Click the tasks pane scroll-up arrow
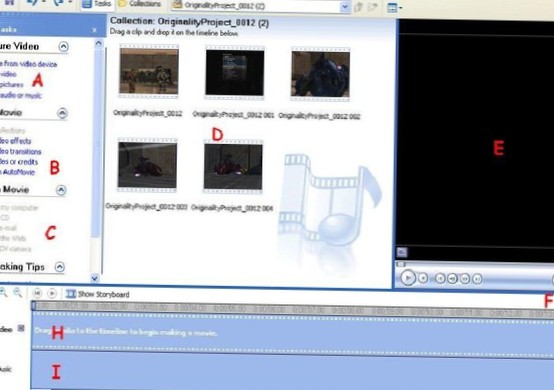Viewport: 554px width, 390px height. click(98, 43)
